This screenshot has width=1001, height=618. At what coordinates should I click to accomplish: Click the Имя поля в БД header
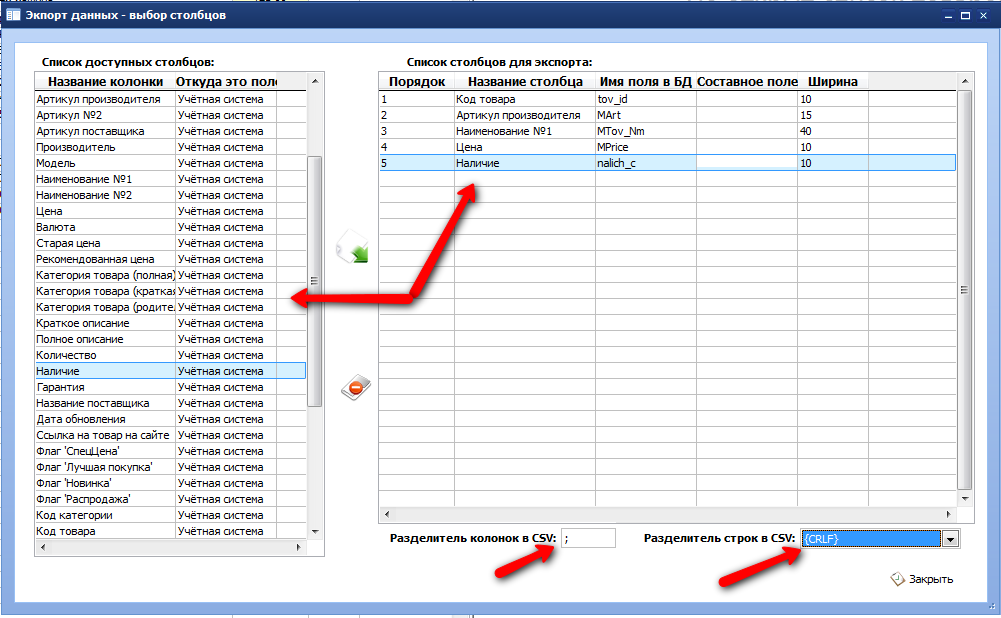coord(645,82)
